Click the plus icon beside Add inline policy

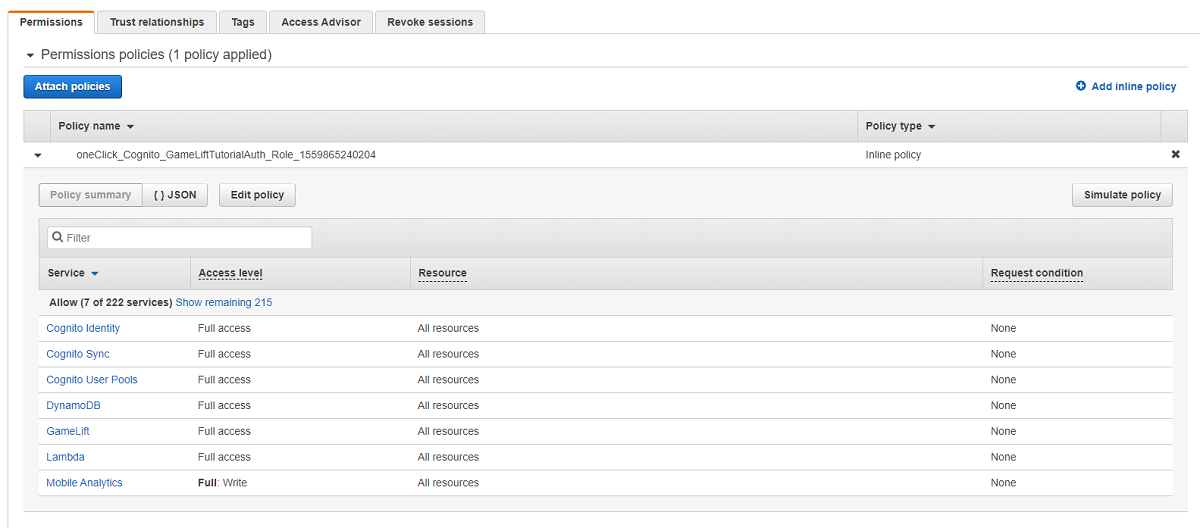pos(1081,87)
